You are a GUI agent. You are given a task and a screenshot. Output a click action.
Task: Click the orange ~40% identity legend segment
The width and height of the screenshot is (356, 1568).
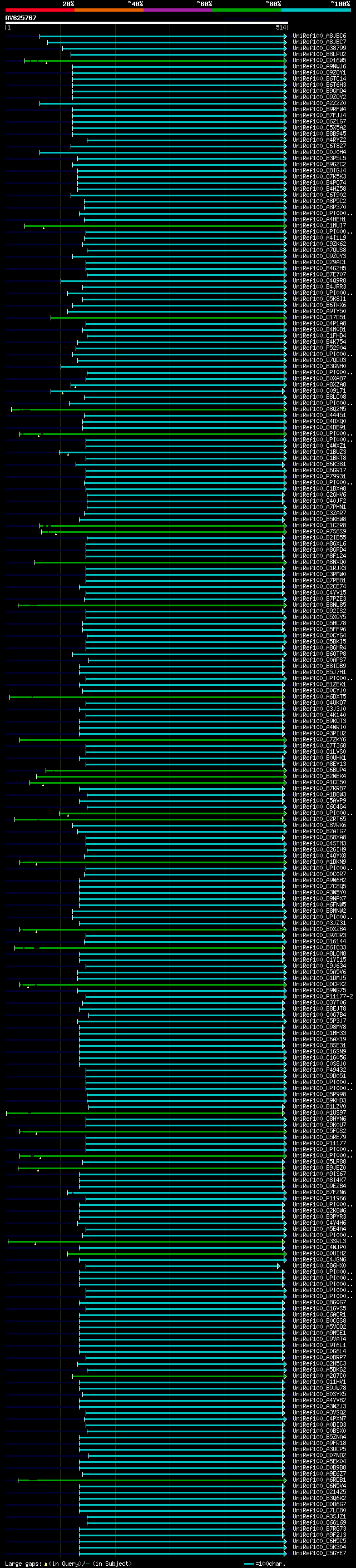point(109,11)
